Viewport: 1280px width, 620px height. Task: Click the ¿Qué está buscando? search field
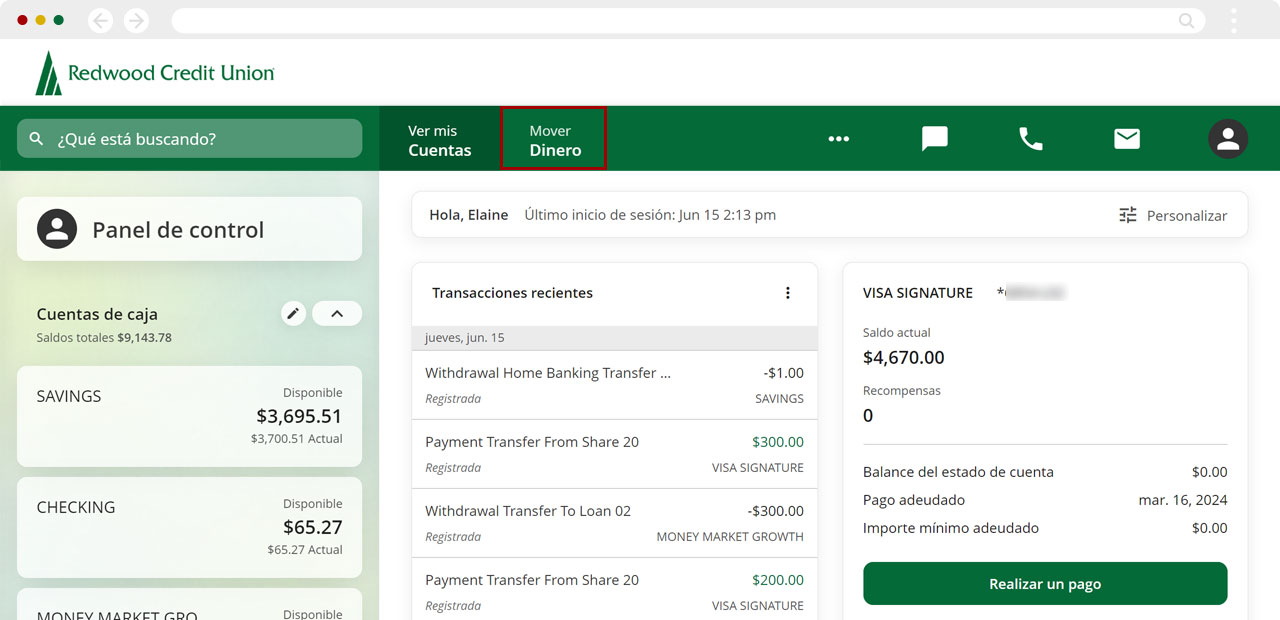(190, 139)
